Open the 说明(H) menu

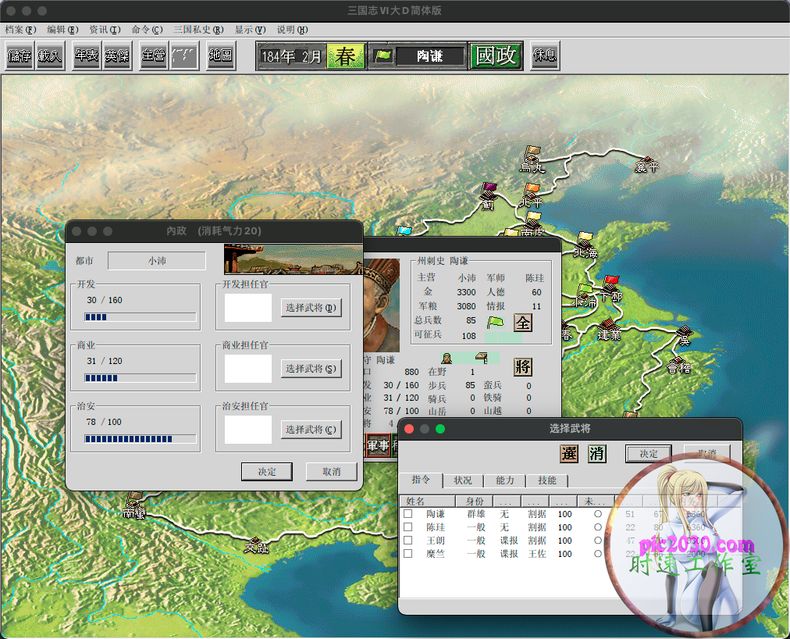click(293, 30)
